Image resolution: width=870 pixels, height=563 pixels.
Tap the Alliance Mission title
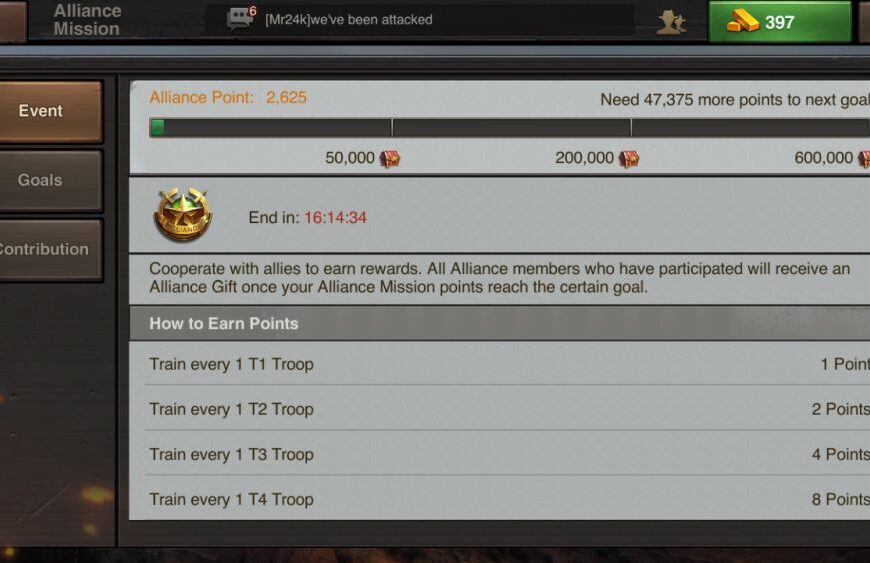coord(87,20)
